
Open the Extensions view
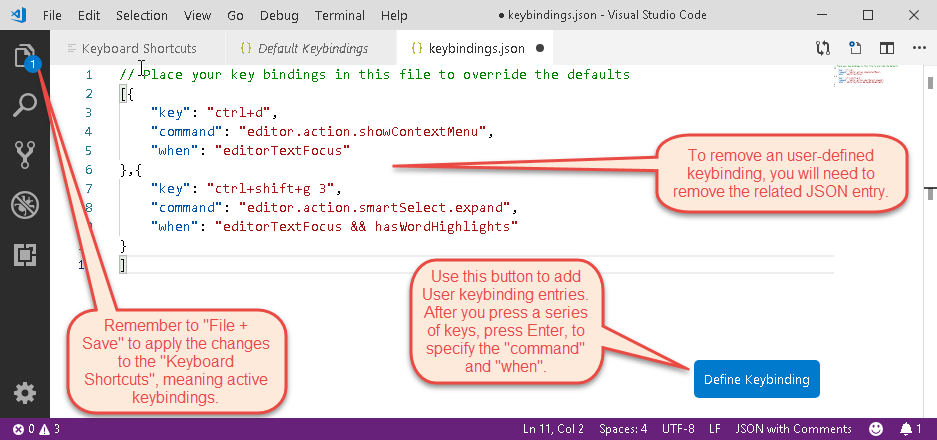pyautogui.click(x=24, y=255)
